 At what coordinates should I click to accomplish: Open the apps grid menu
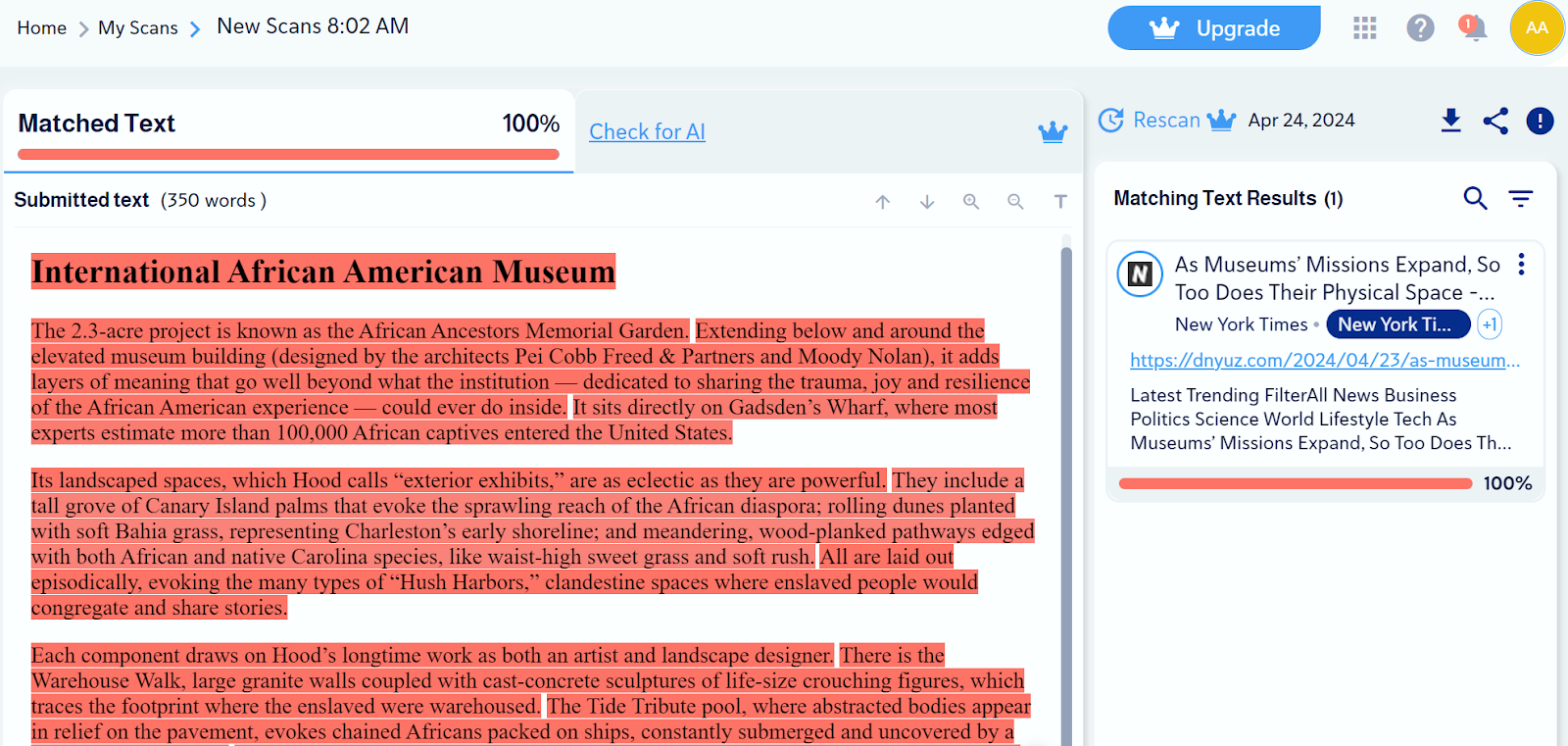coord(1365,27)
